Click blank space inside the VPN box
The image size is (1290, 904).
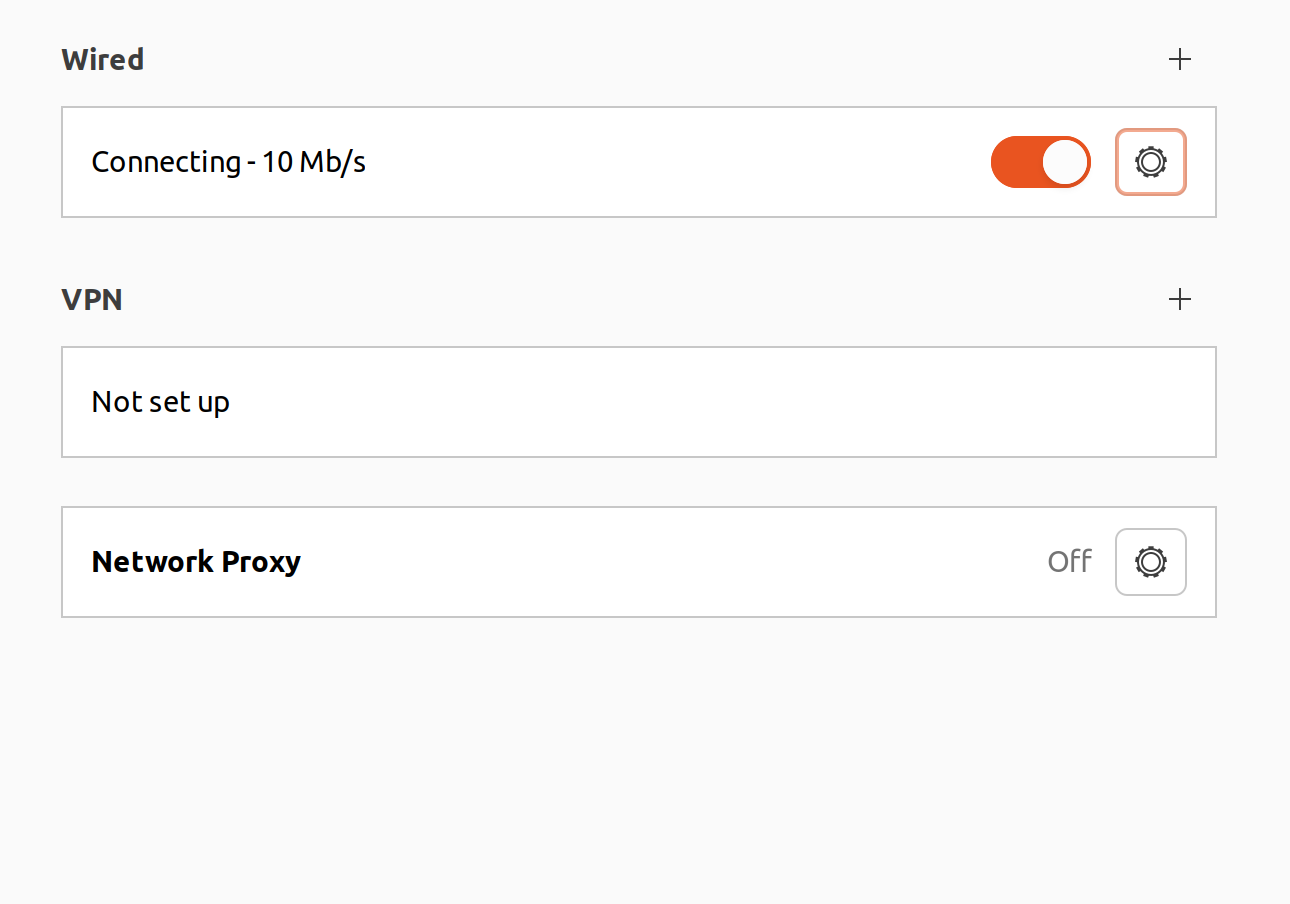(x=700, y=402)
